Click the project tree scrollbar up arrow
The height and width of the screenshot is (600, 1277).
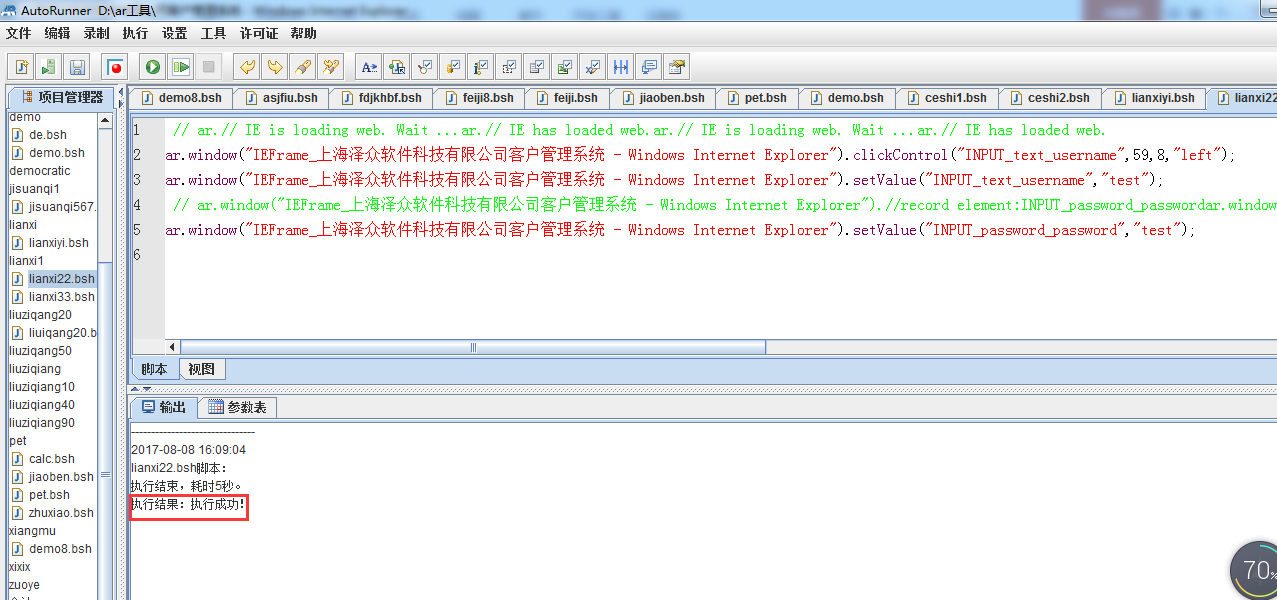coord(106,119)
